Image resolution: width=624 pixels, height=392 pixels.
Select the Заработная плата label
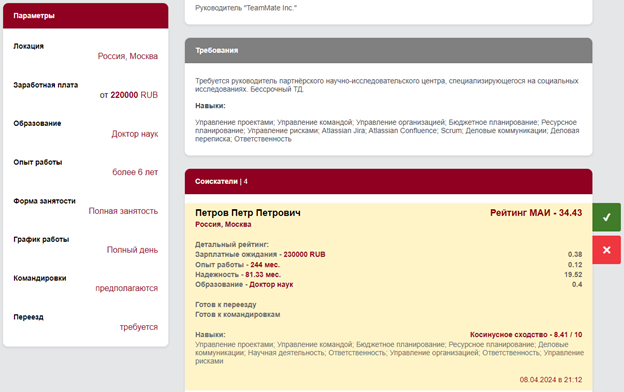(x=46, y=85)
